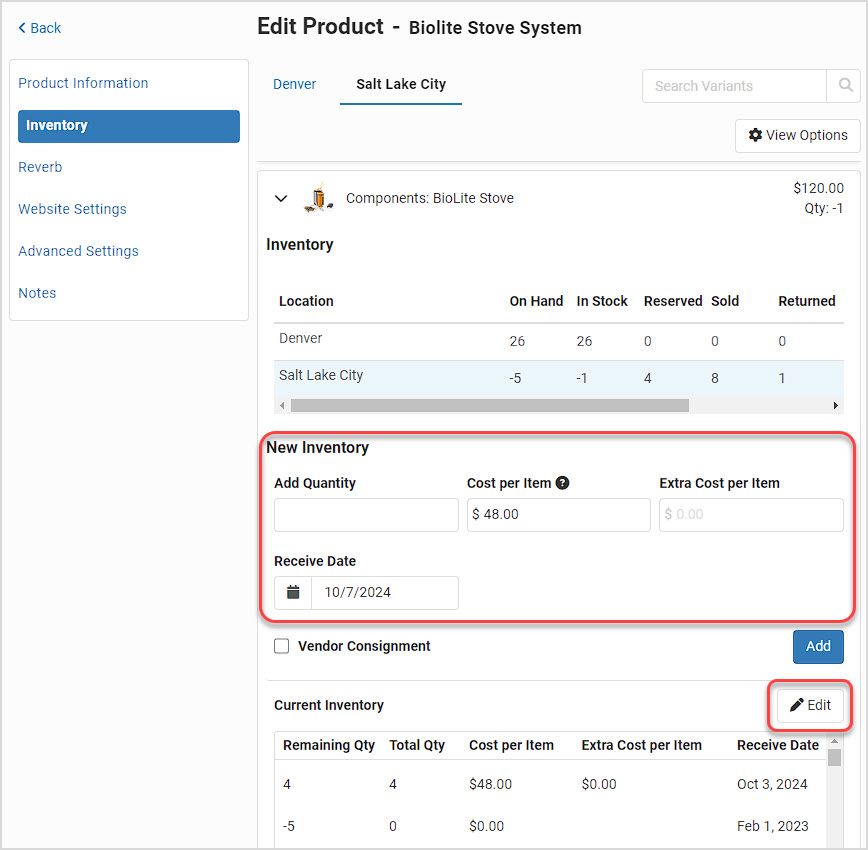Click the up arrow of Current Inventory scrollbar
This screenshot has width=868, height=850.
click(834, 740)
